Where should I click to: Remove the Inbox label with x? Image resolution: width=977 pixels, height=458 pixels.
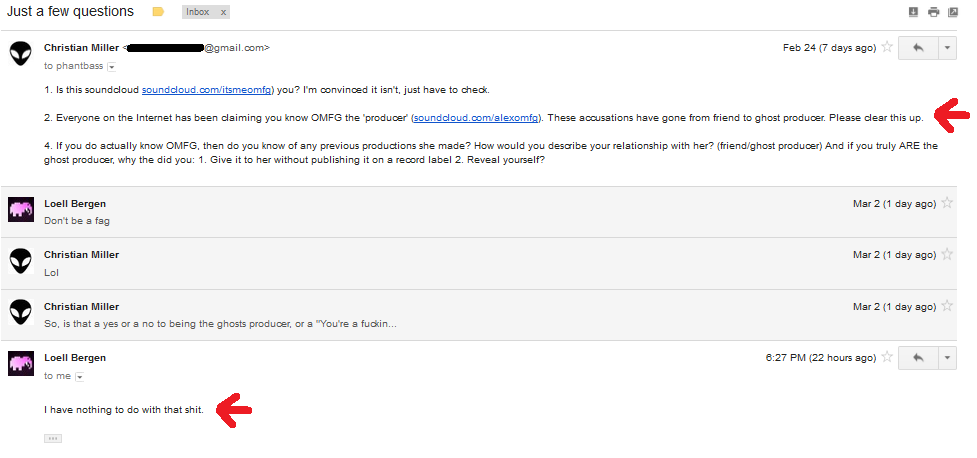[224, 12]
